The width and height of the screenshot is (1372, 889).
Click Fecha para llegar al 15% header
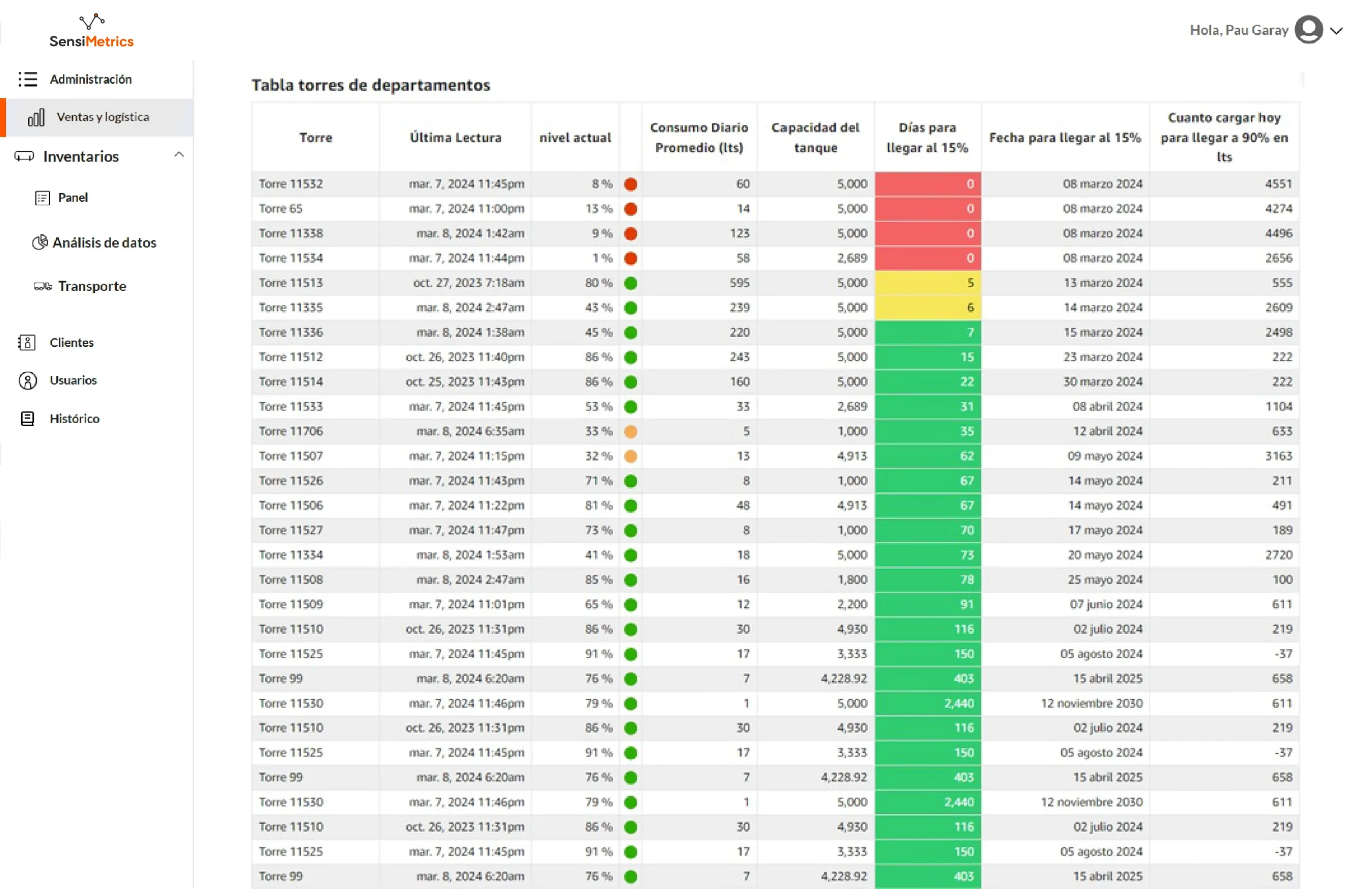(1065, 137)
